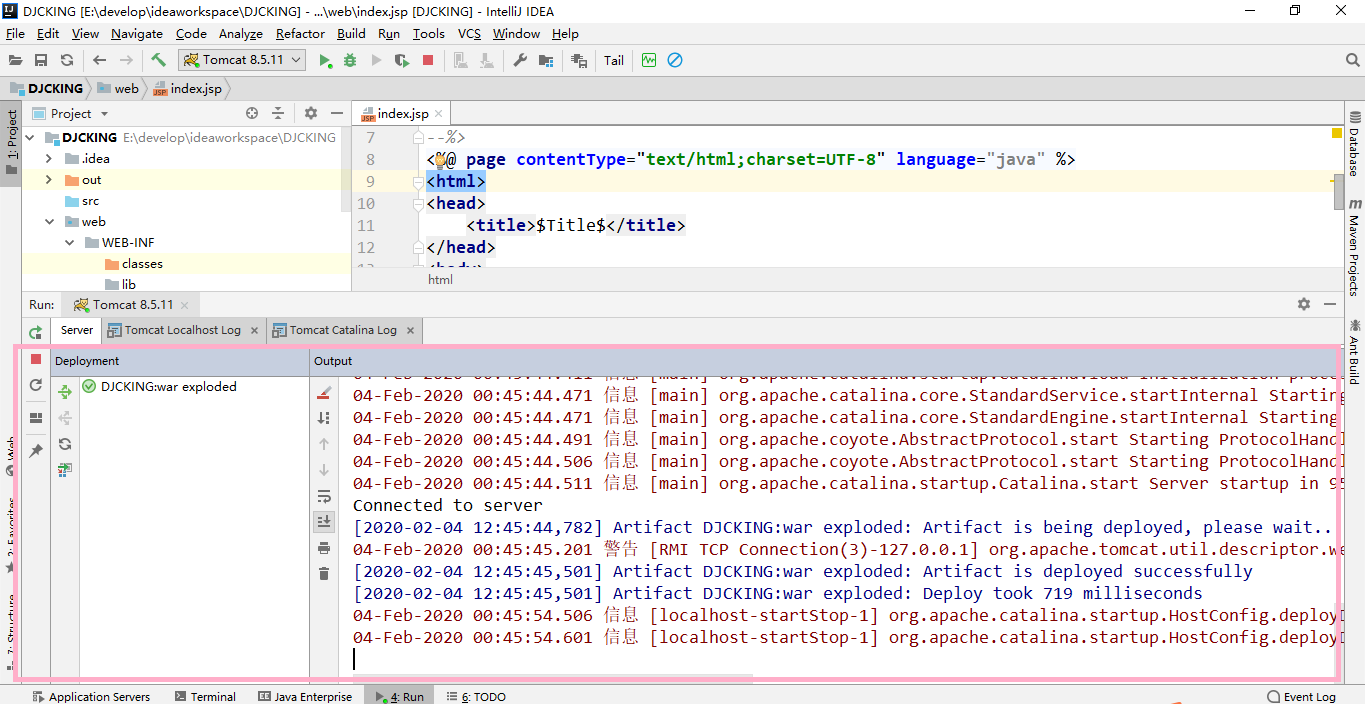Viewport: 1365px width, 704px height.
Task: Open the Java Enterprise tool window
Action: (x=305, y=697)
